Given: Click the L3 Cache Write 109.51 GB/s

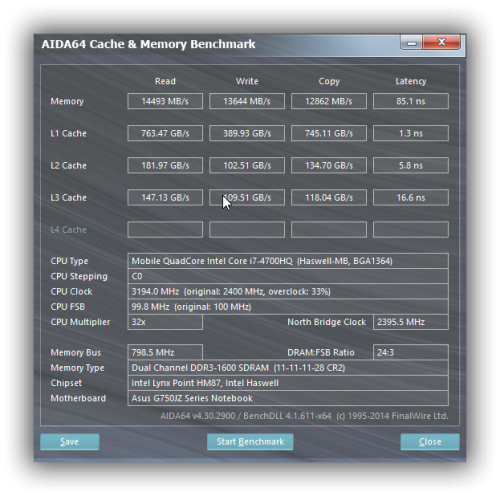Looking at the screenshot, I should pos(247,197).
